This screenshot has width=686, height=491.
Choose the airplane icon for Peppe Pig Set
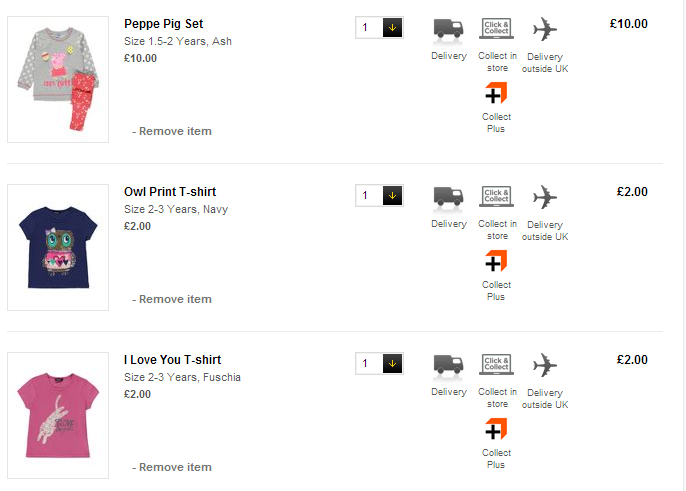coord(544,28)
